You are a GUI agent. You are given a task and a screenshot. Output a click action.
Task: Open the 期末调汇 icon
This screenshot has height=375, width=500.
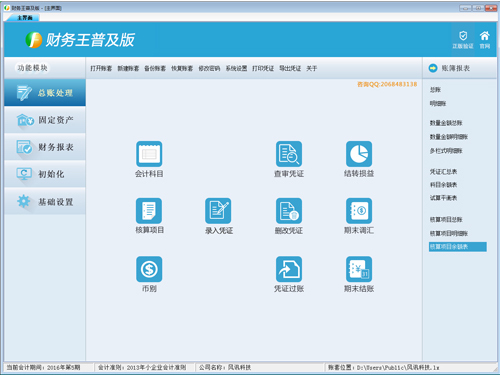pyautogui.click(x=359, y=211)
